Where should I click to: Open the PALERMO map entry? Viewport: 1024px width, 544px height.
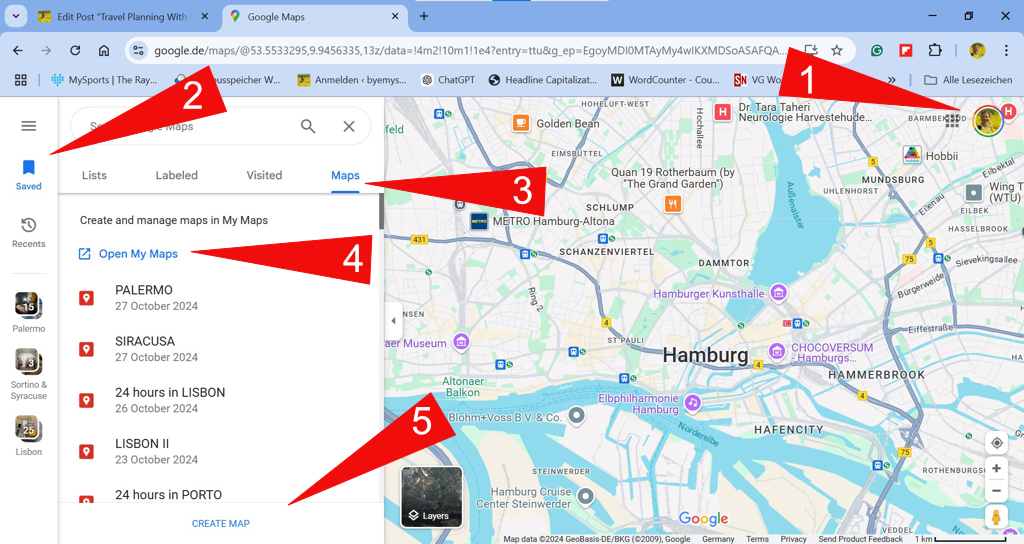(x=219, y=298)
